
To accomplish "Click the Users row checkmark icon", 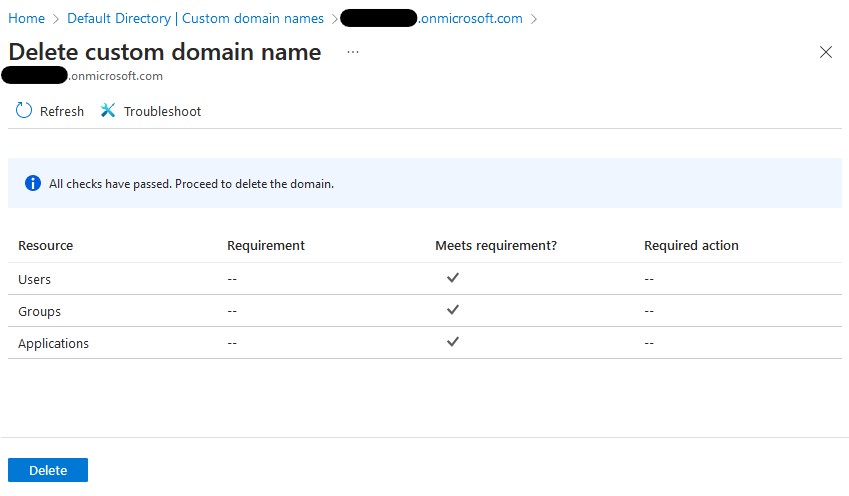I will [453, 278].
